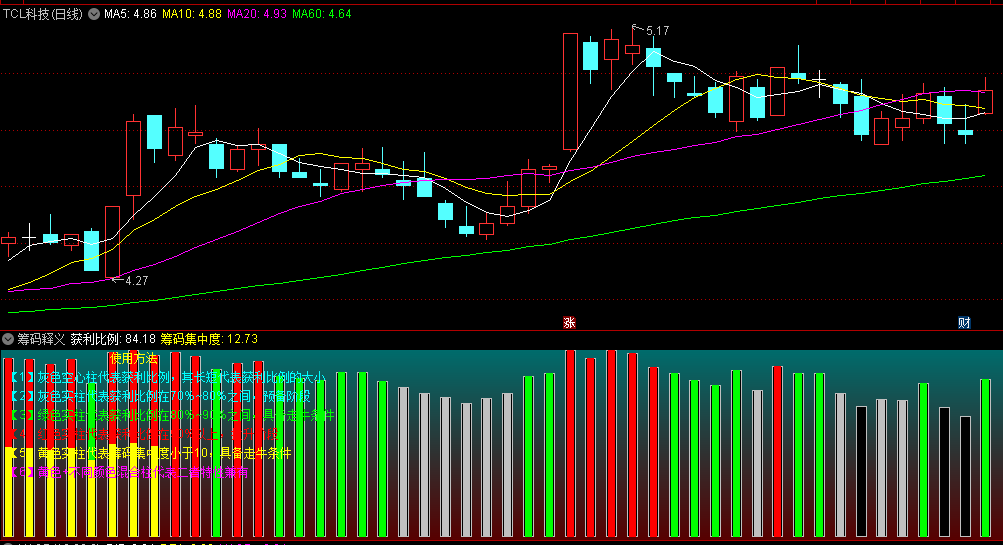Screen dimensions: 1003x545
Task: Click legend line 【6】黄色+不同颜色混合柱
Action: tap(130, 473)
